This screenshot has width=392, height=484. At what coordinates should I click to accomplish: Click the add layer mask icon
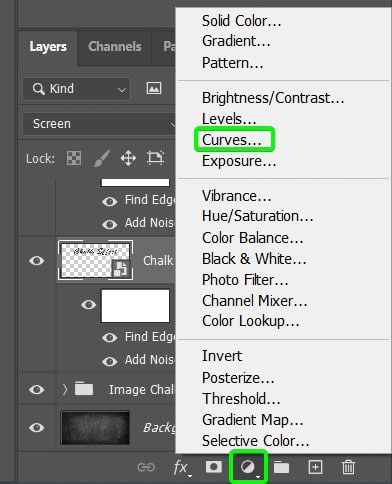[214, 467]
